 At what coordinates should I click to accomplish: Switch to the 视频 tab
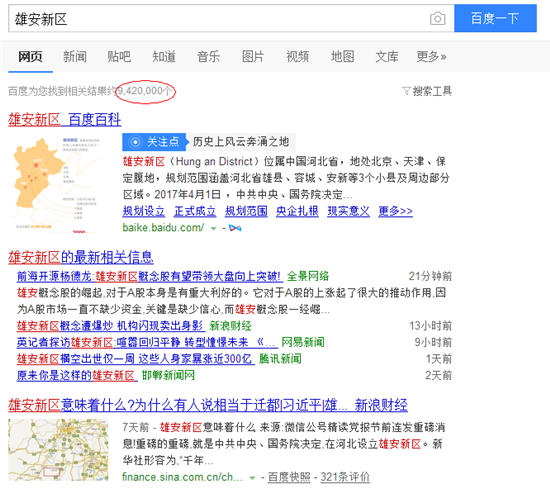click(x=297, y=56)
